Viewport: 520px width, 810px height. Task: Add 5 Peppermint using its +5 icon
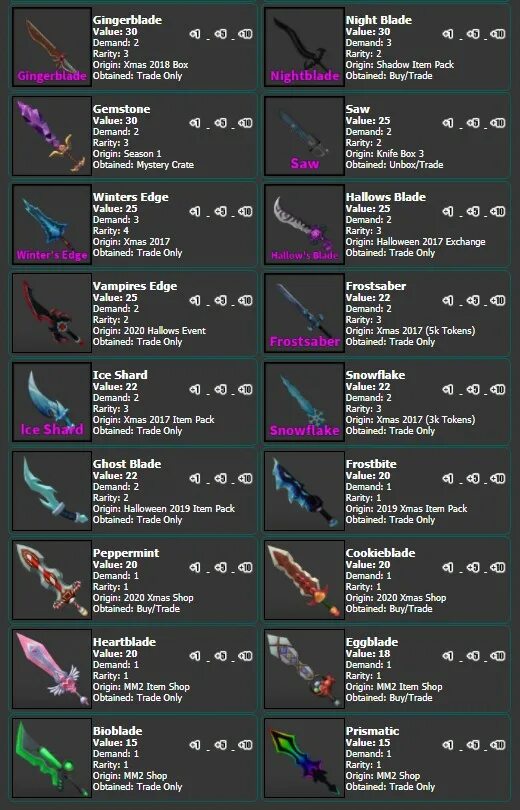coord(220,567)
